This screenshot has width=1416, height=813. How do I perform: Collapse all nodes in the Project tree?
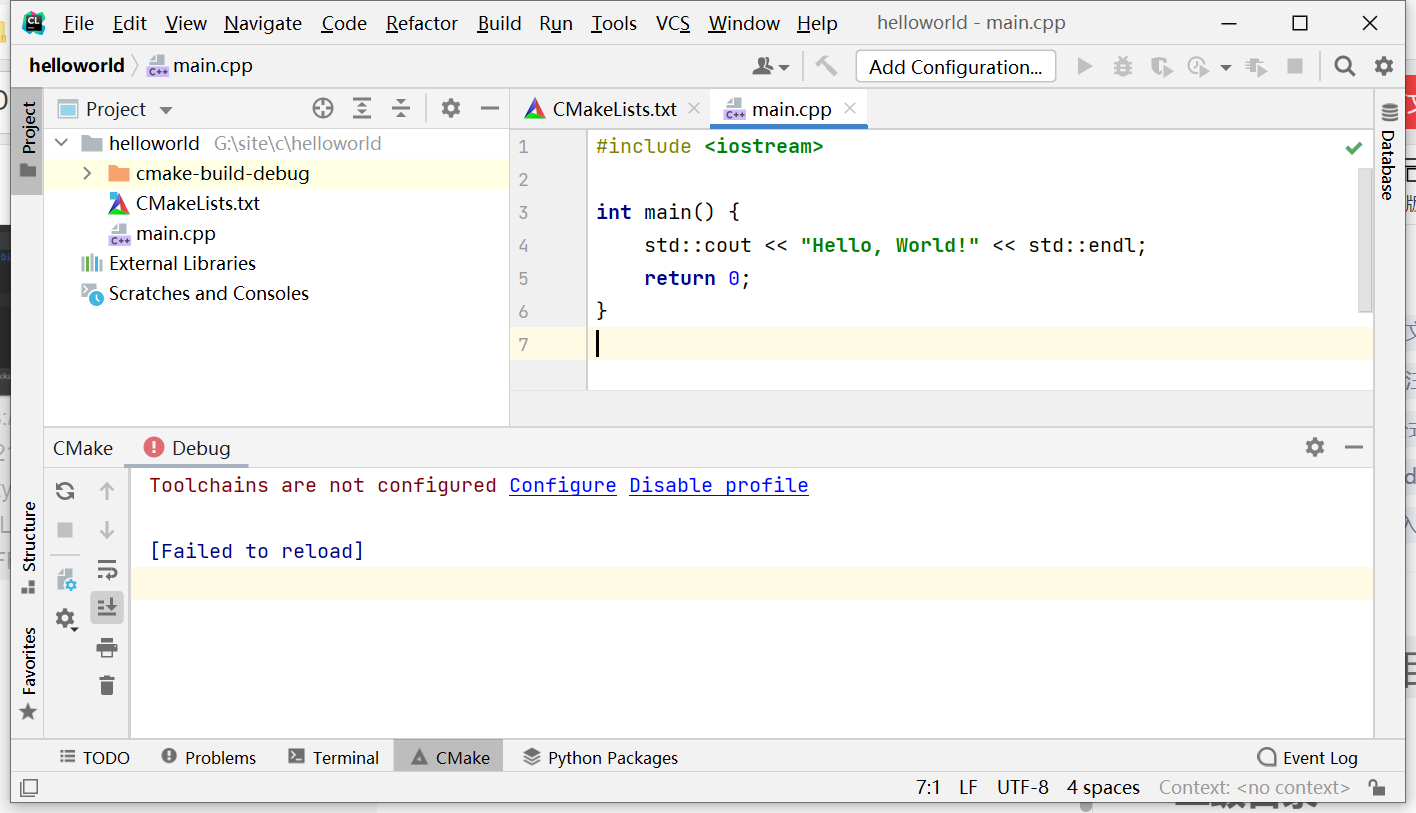(x=401, y=108)
